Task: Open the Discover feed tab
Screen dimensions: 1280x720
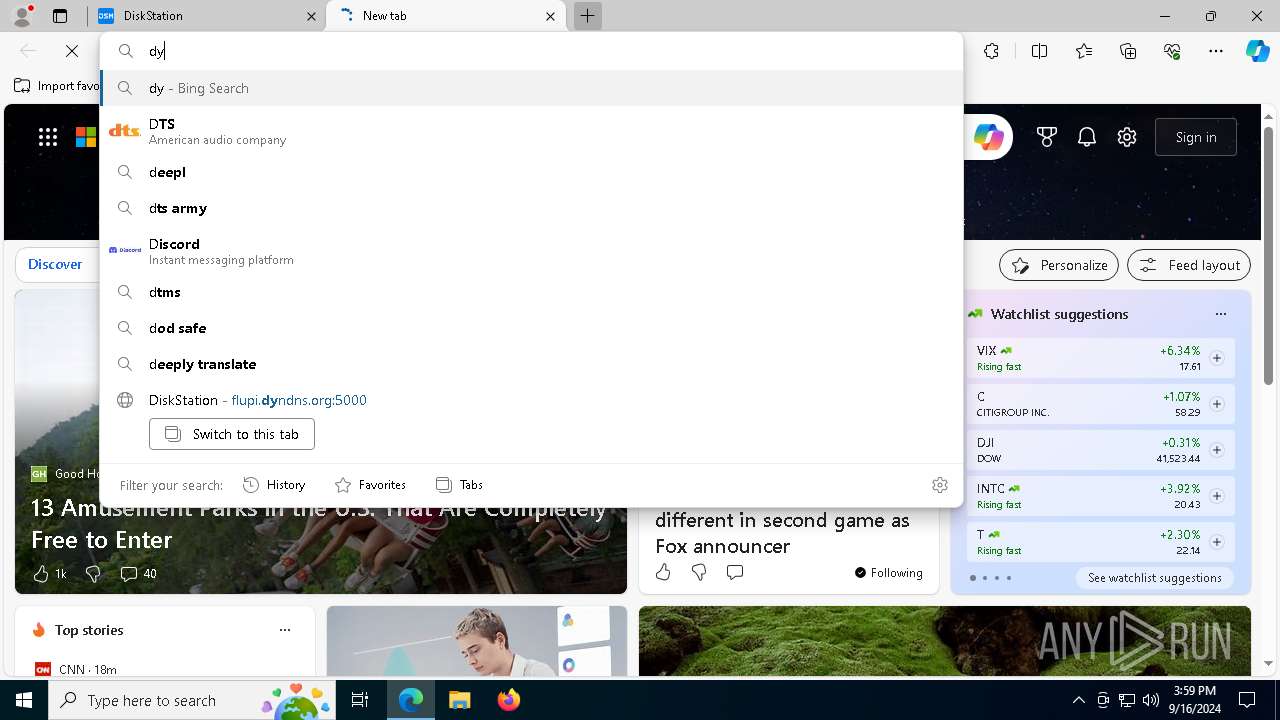Action: coord(55,264)
